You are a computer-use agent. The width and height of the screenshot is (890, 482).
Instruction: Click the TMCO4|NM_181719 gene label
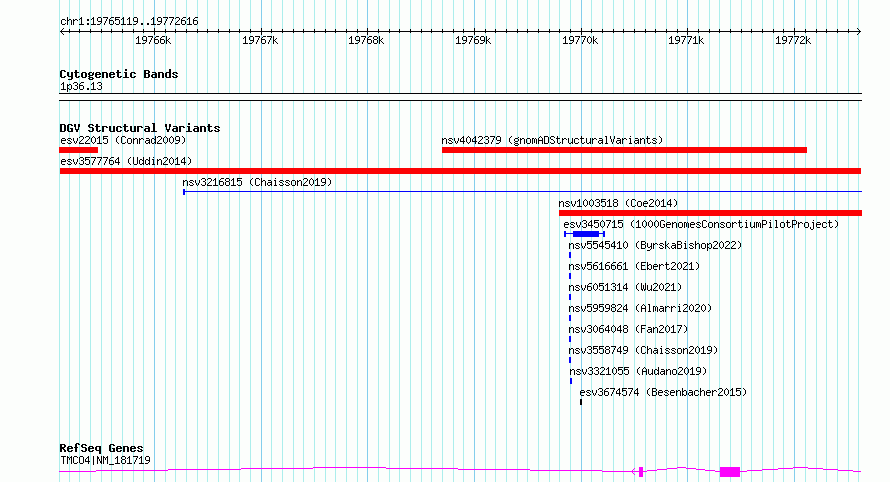coord(106,460)
